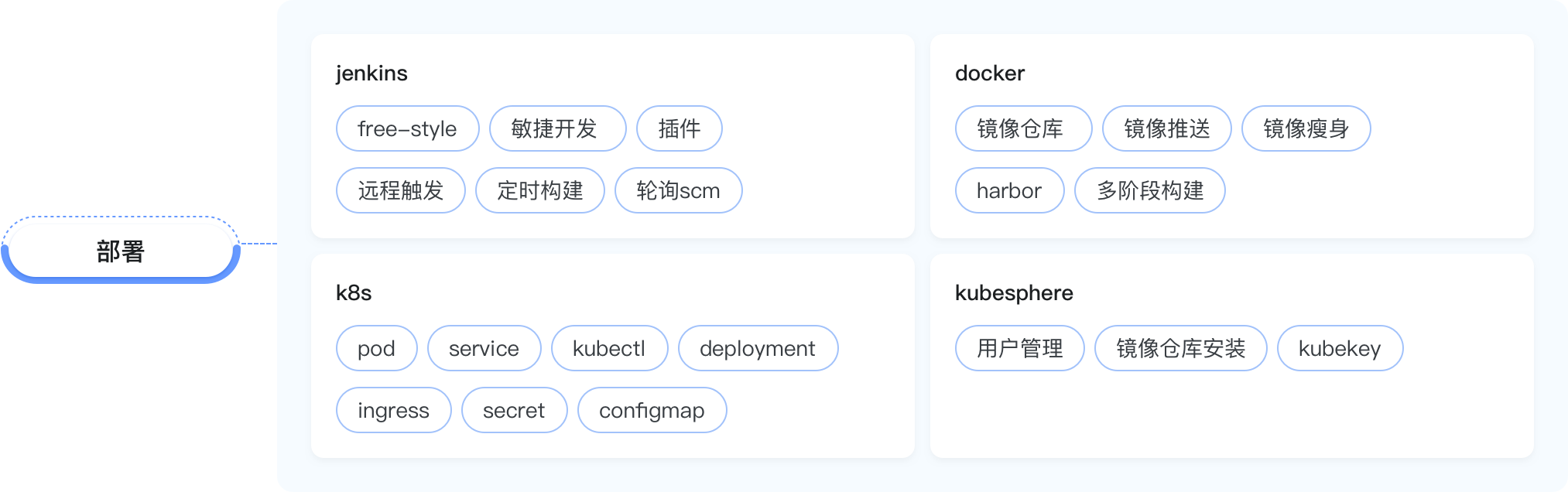This screenshot has width=1568, height=492.
Task: Select the free-style tag
Action: tap(407, 128)
